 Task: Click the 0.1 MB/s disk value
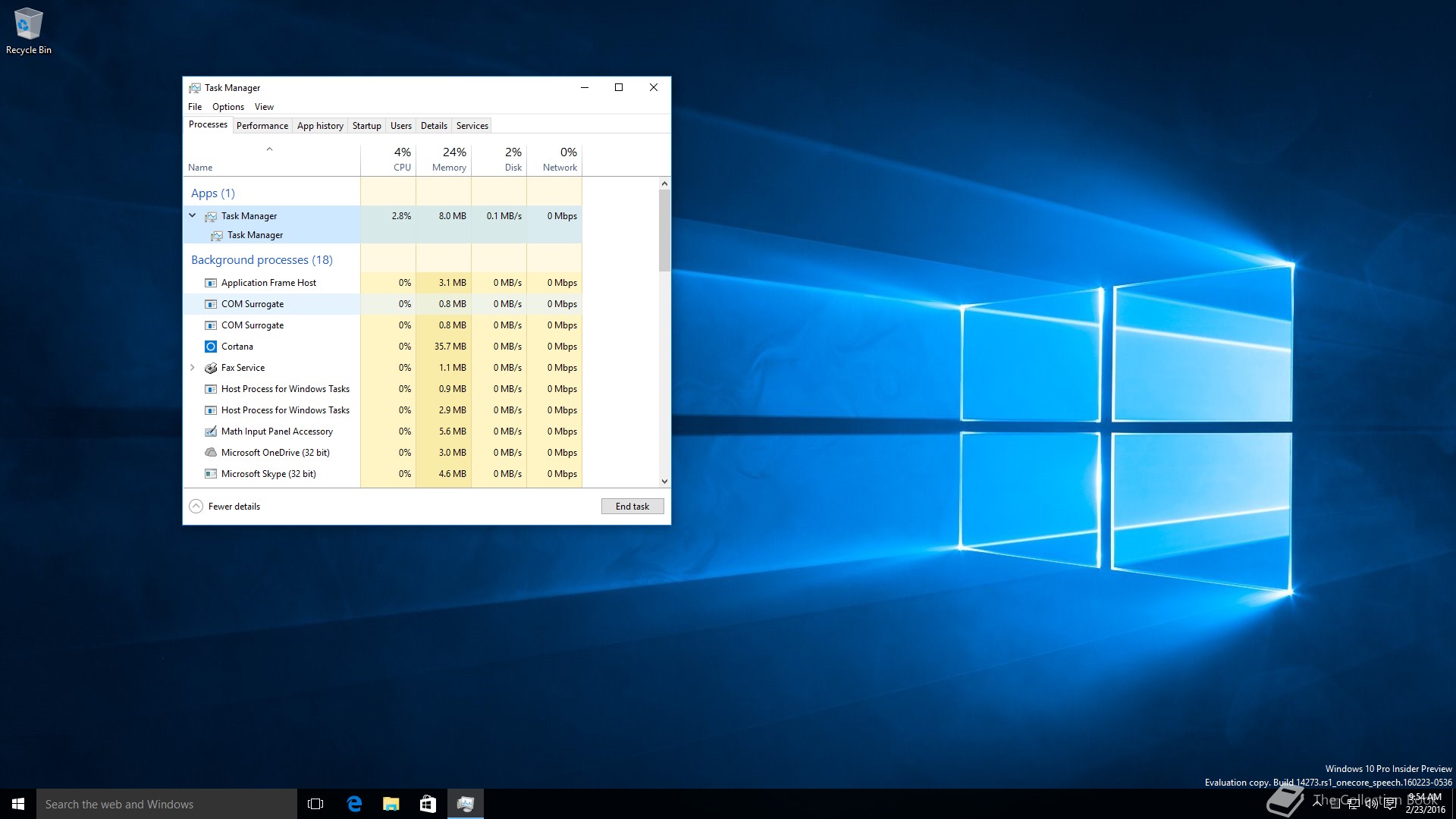click(504, 216)
